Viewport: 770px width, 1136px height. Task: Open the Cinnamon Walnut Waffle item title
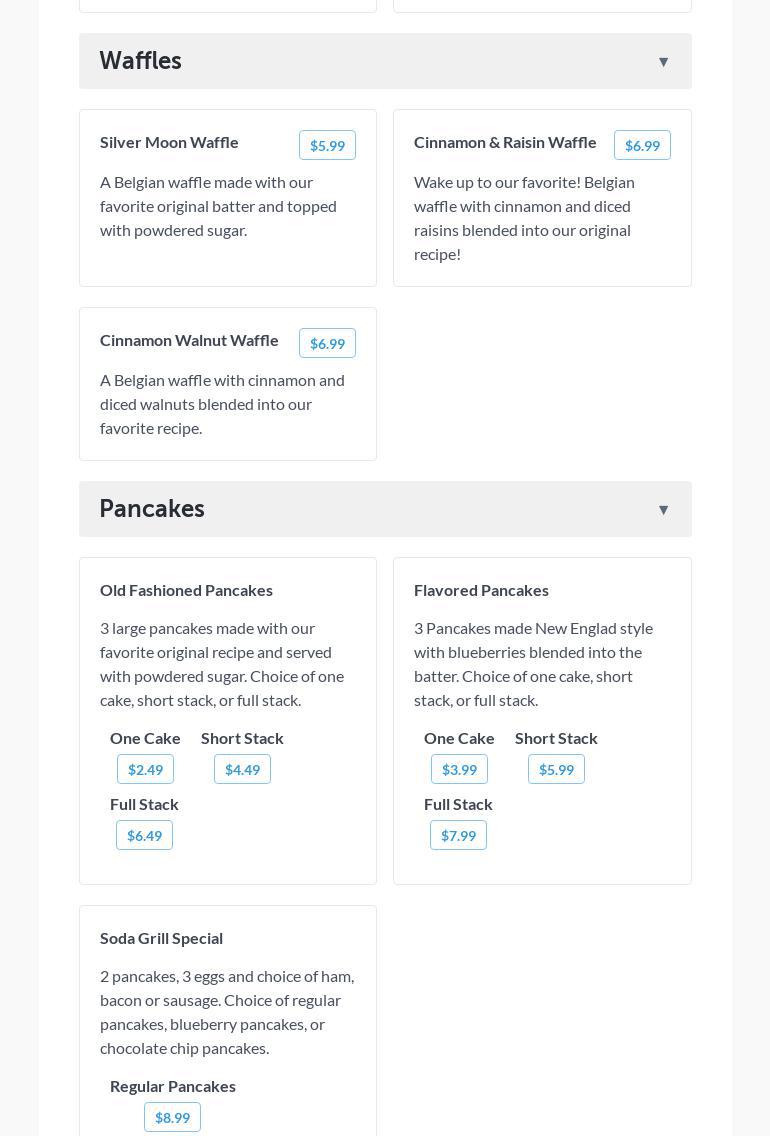[x=189, y=340]
